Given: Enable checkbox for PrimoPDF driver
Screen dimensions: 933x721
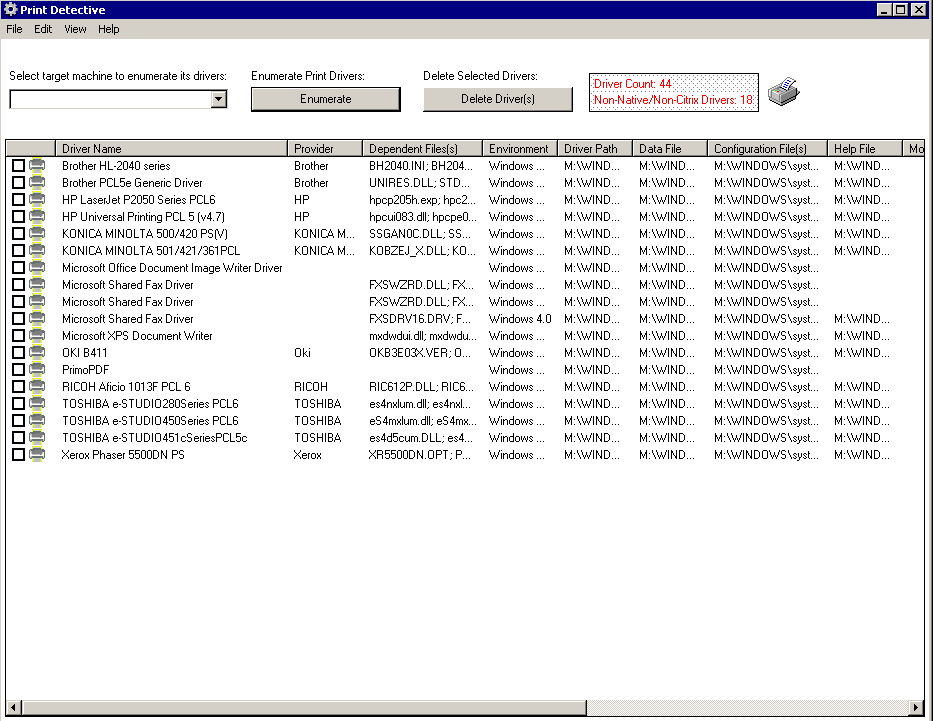Looking at the screenshot, I should (18, 369).
